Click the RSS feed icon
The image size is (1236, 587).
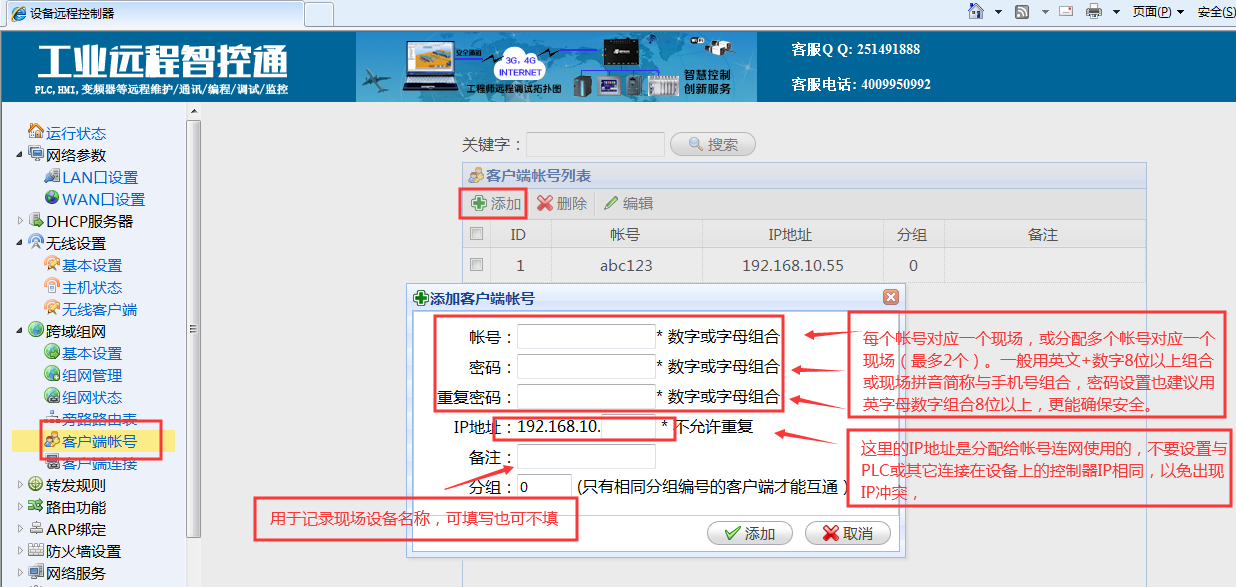pos(1022,11)
